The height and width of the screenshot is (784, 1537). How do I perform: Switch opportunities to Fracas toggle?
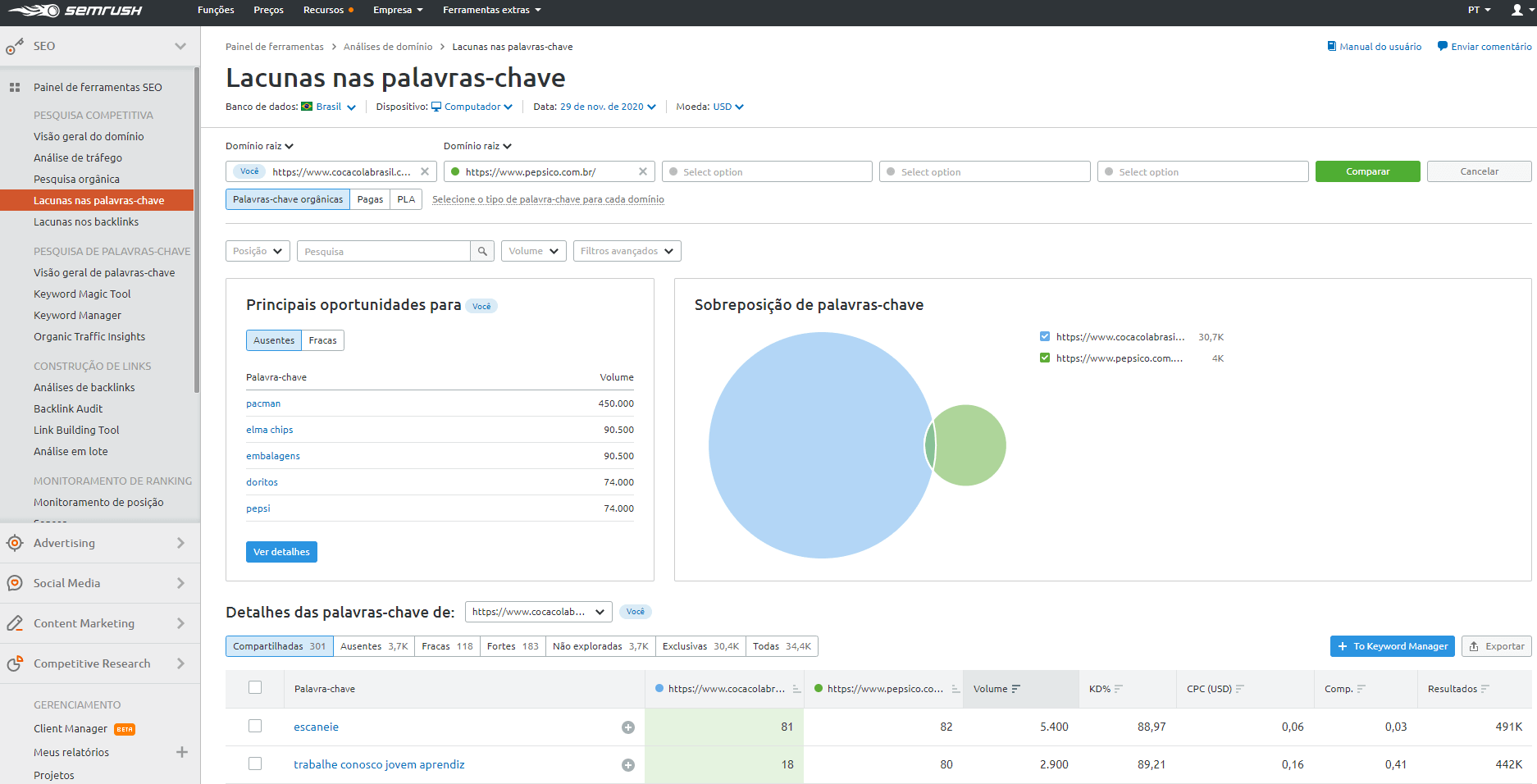click(x=322, y=340)
